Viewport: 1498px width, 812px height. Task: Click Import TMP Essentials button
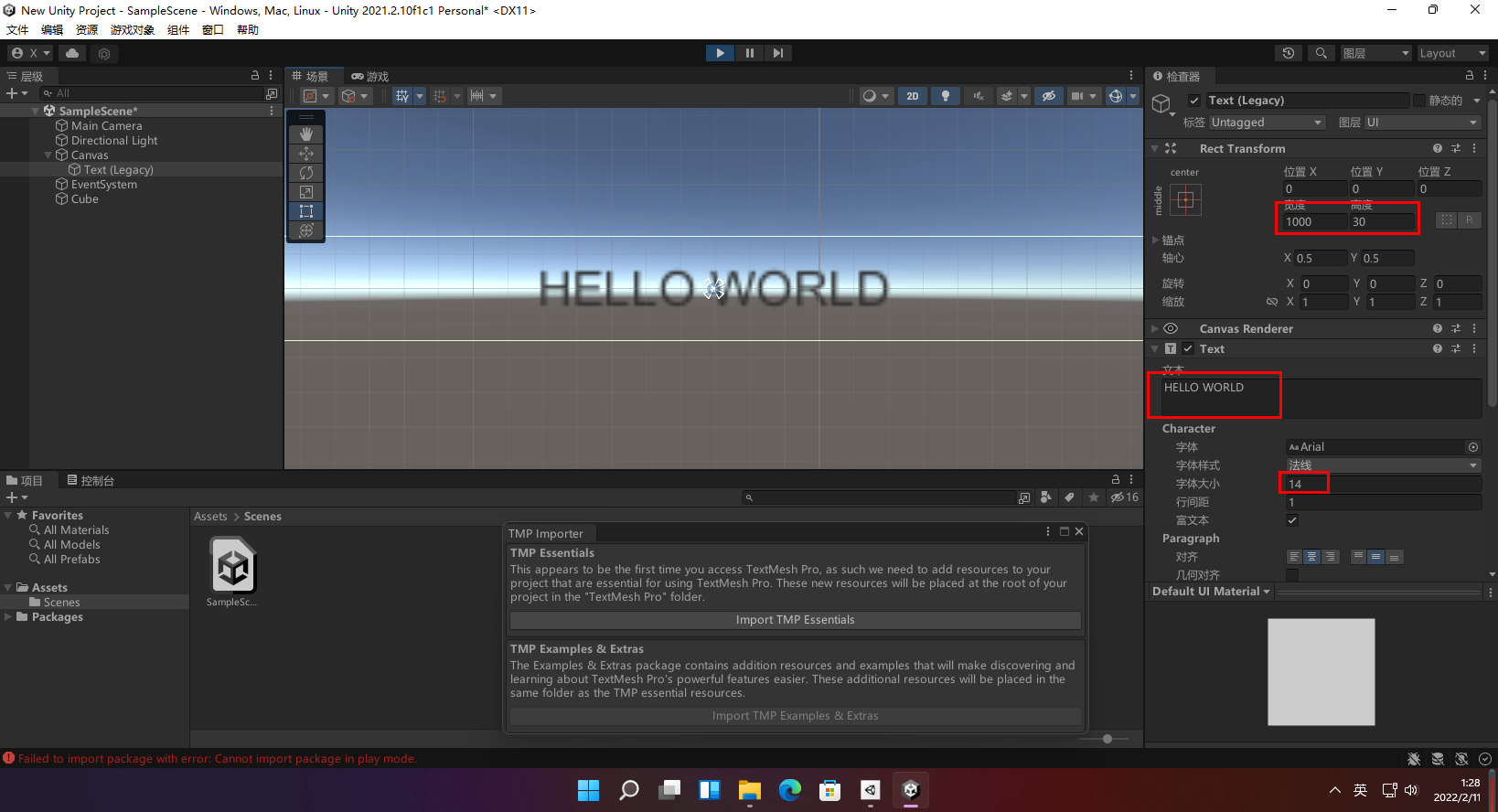795,620
